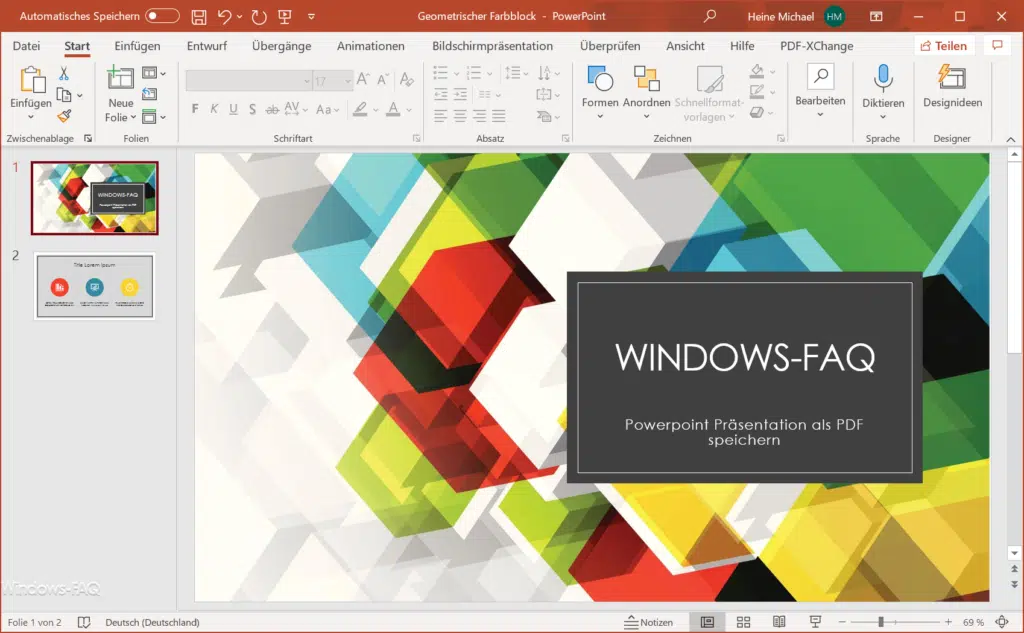This screenshot has width=1024, height=633.
Task: Open the Datei menu
Action: coord(25,45)
